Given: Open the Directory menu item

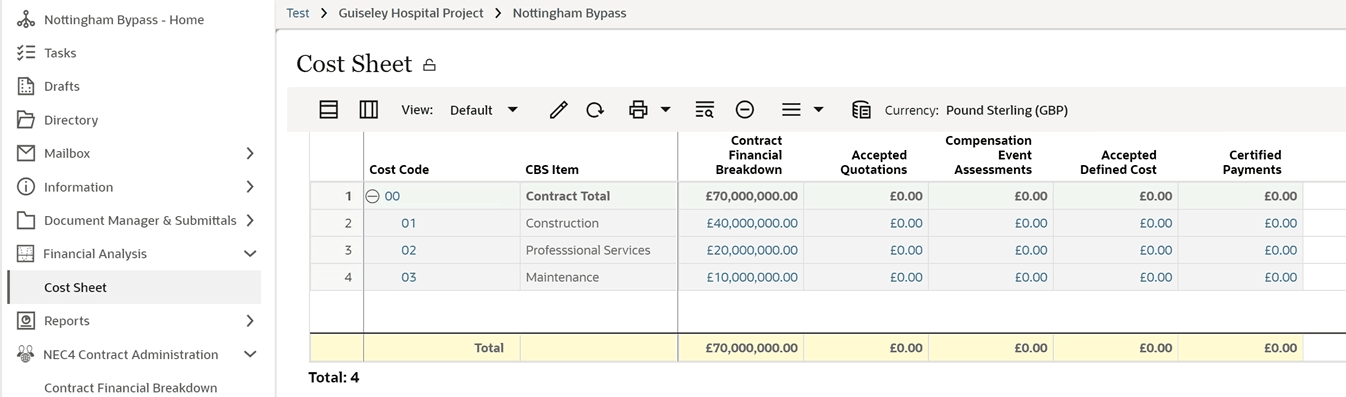Looking at the screenshot, I should pos(71,120).
